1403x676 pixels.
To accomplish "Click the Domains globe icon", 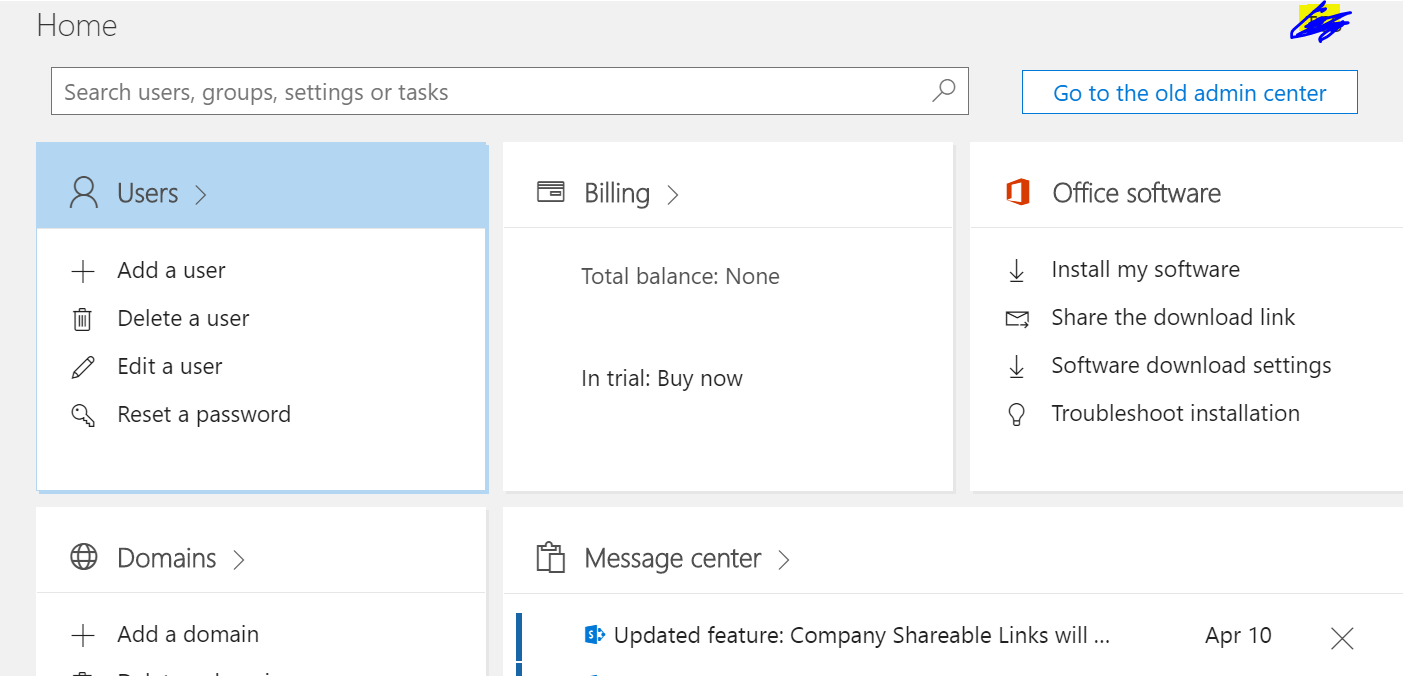I will point(84,557).
